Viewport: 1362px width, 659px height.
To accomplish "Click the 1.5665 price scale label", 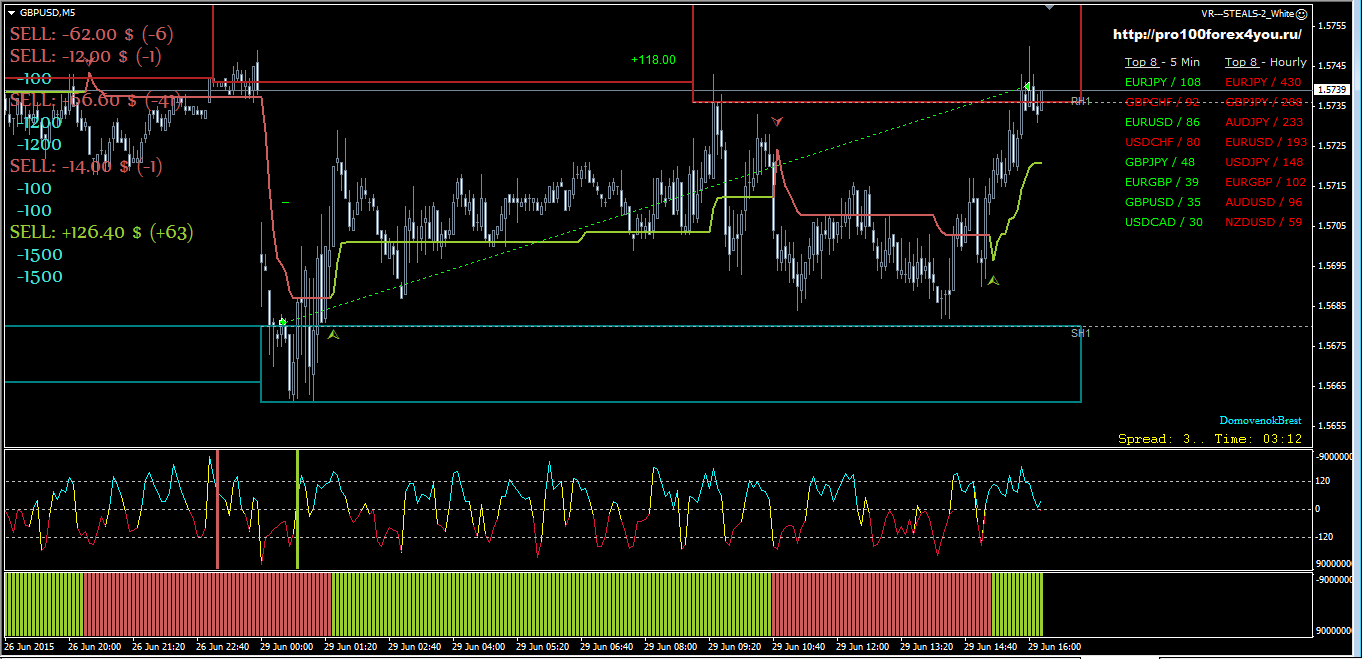I will coord(1333,385).
